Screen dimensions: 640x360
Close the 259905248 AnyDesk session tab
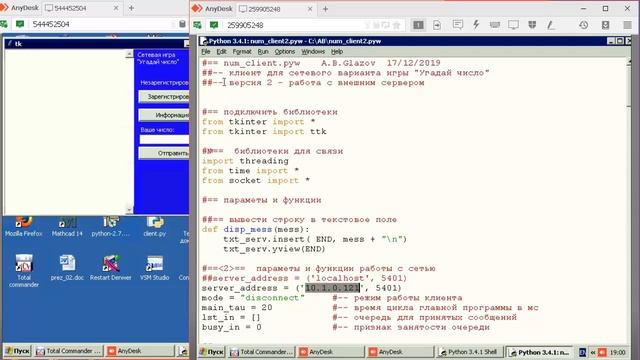coord(310,9)
